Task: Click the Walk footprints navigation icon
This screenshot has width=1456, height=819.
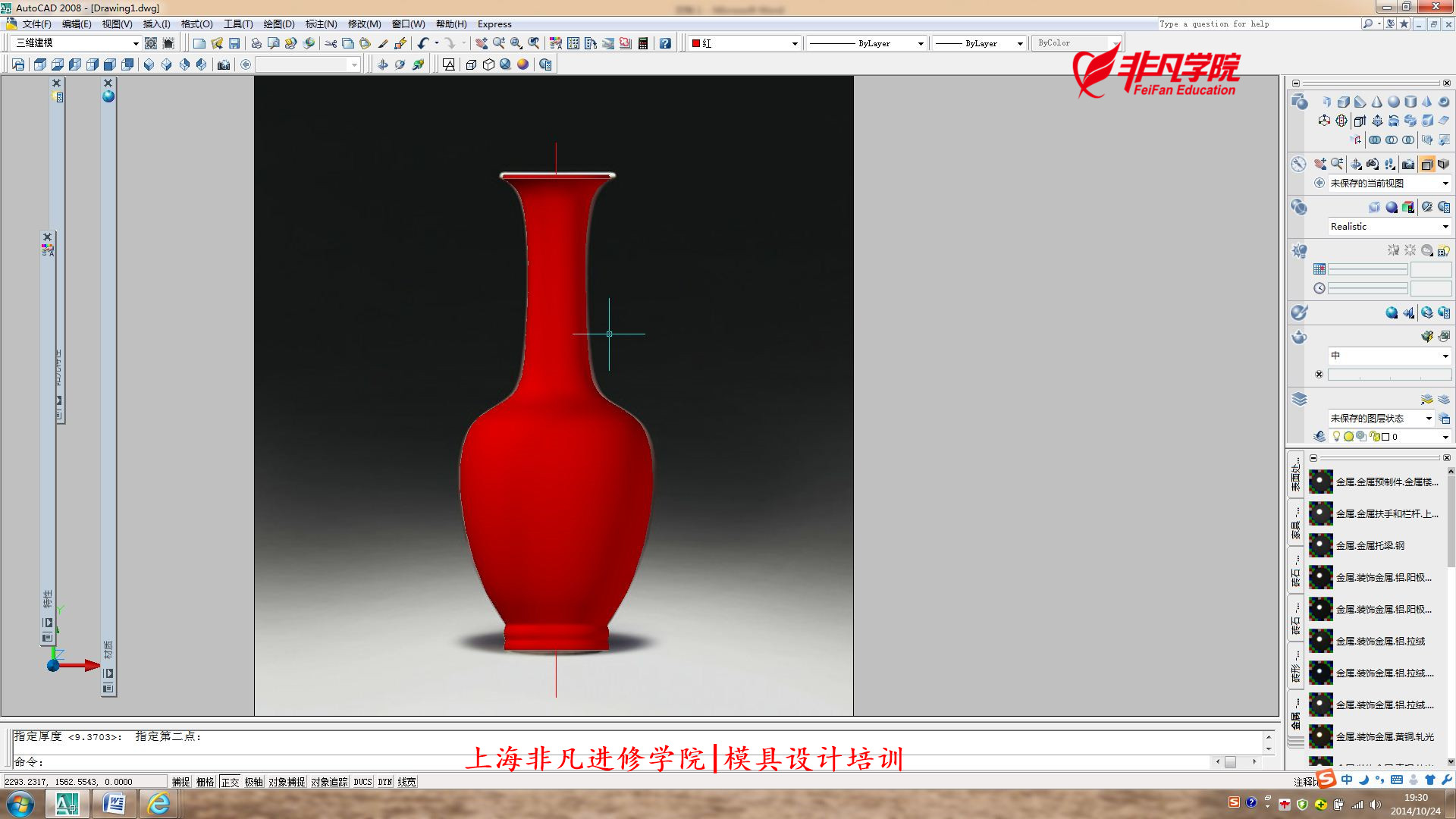Action: tap(1390, 164)
